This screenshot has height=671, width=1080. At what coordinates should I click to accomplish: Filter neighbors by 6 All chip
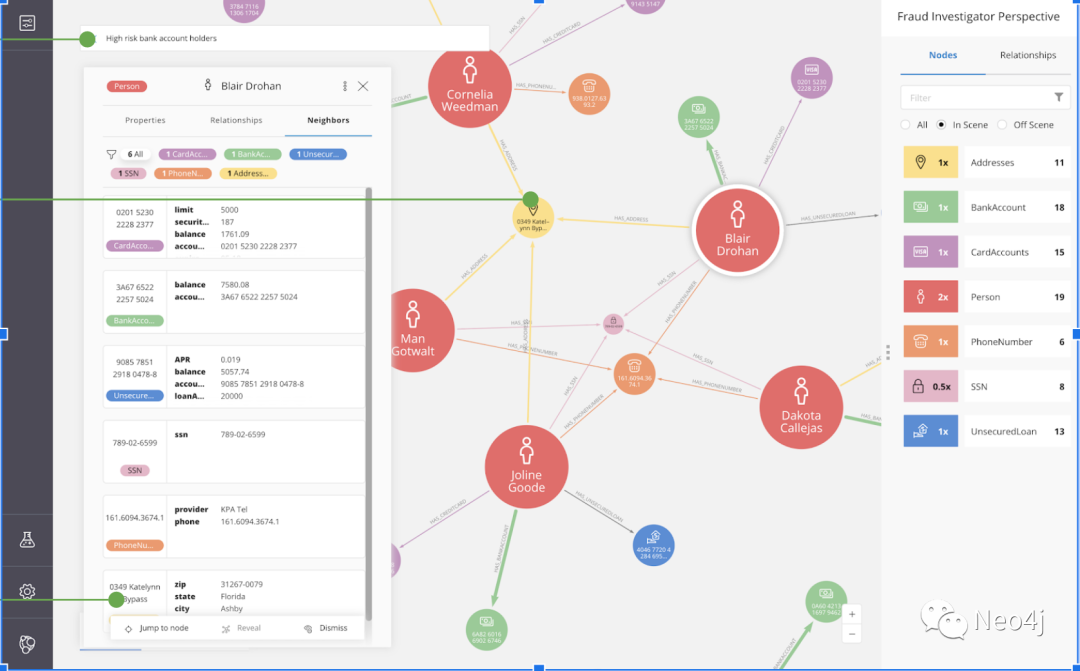tap(135, 154)
